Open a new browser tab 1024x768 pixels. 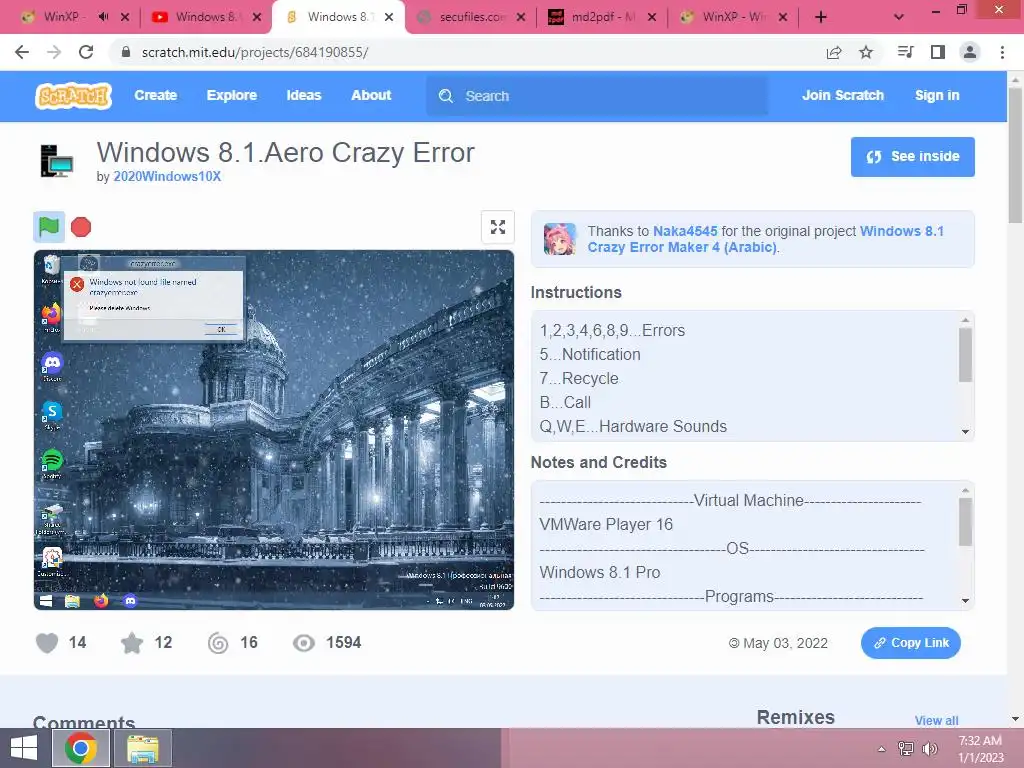(821, 17)
